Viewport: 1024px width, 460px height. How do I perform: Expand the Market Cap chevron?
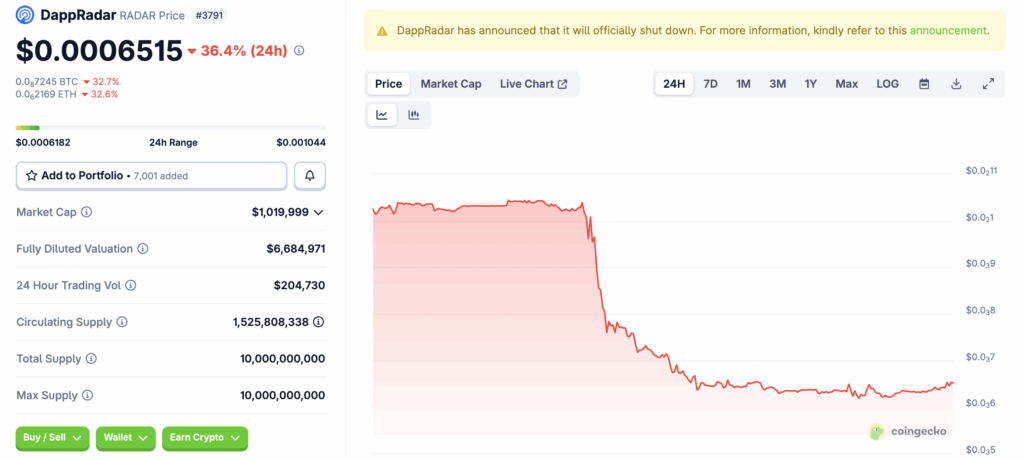click(x=319, y=212)
